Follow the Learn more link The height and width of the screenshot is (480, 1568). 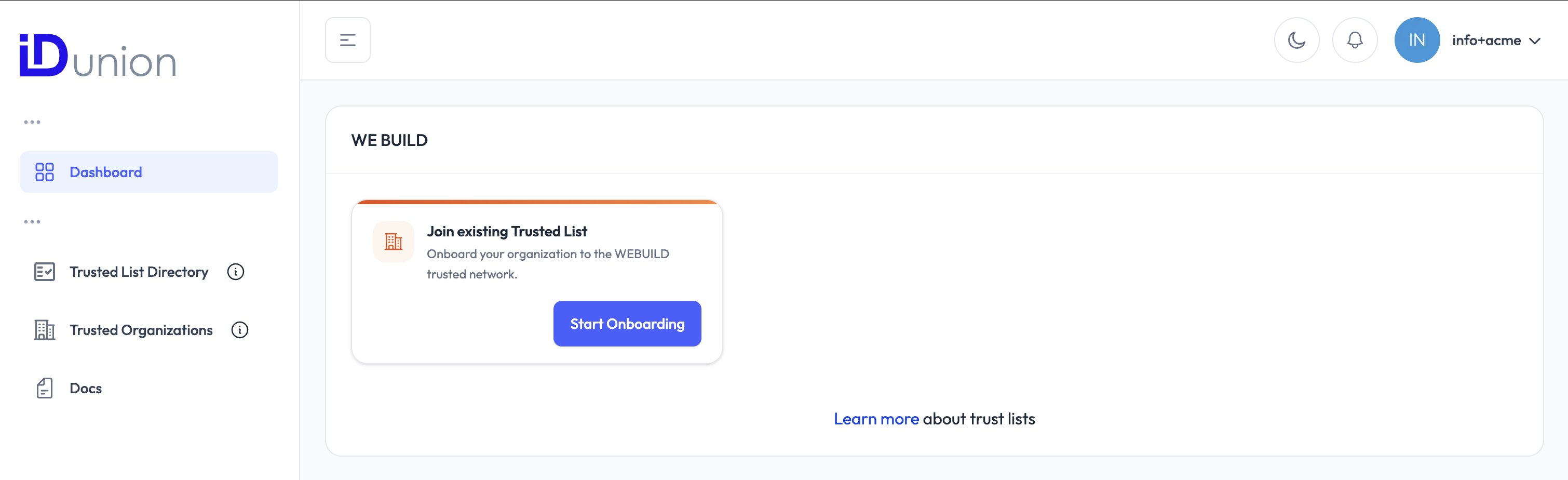coord(876,419)
